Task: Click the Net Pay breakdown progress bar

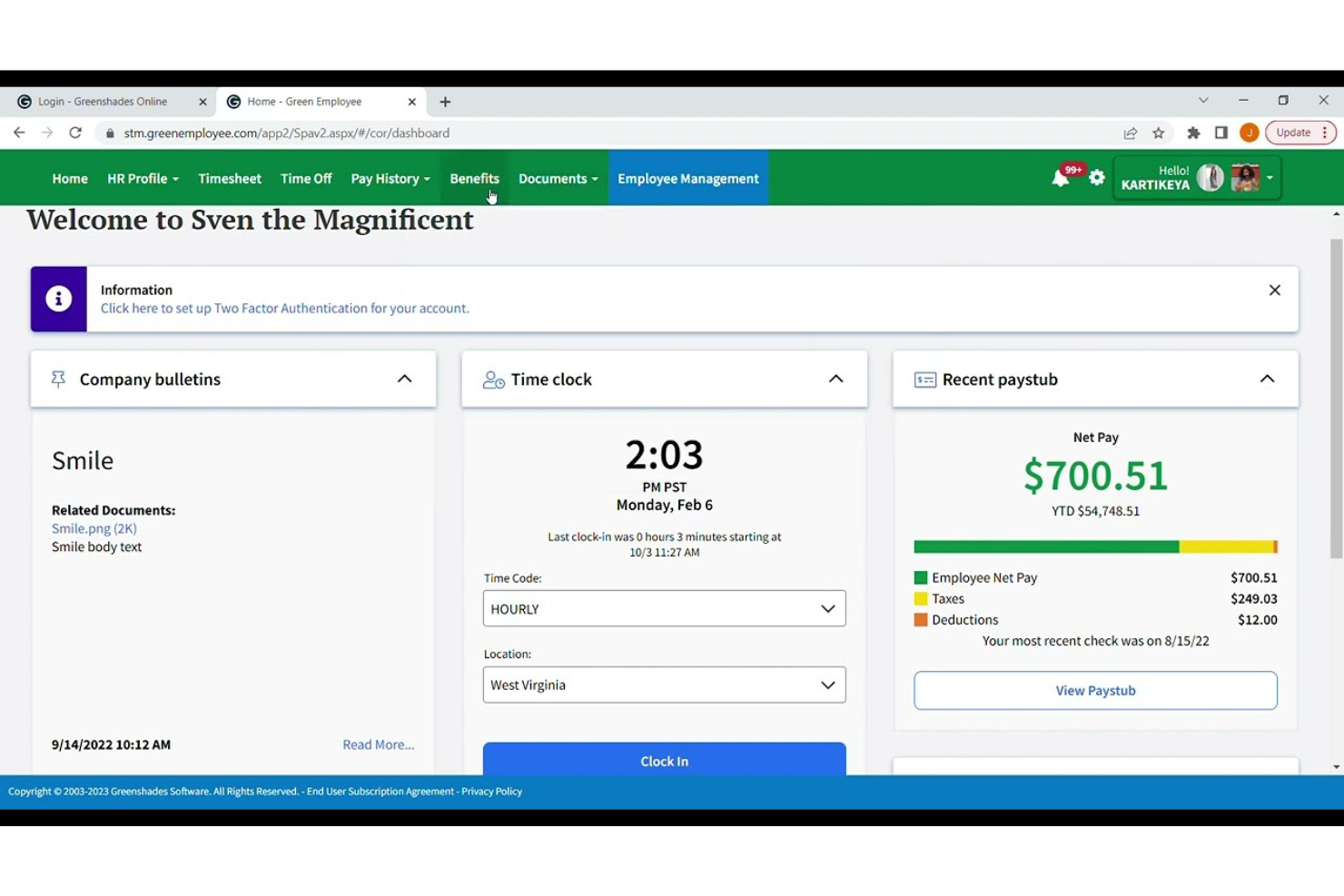Action: [x=1095, y=546]
